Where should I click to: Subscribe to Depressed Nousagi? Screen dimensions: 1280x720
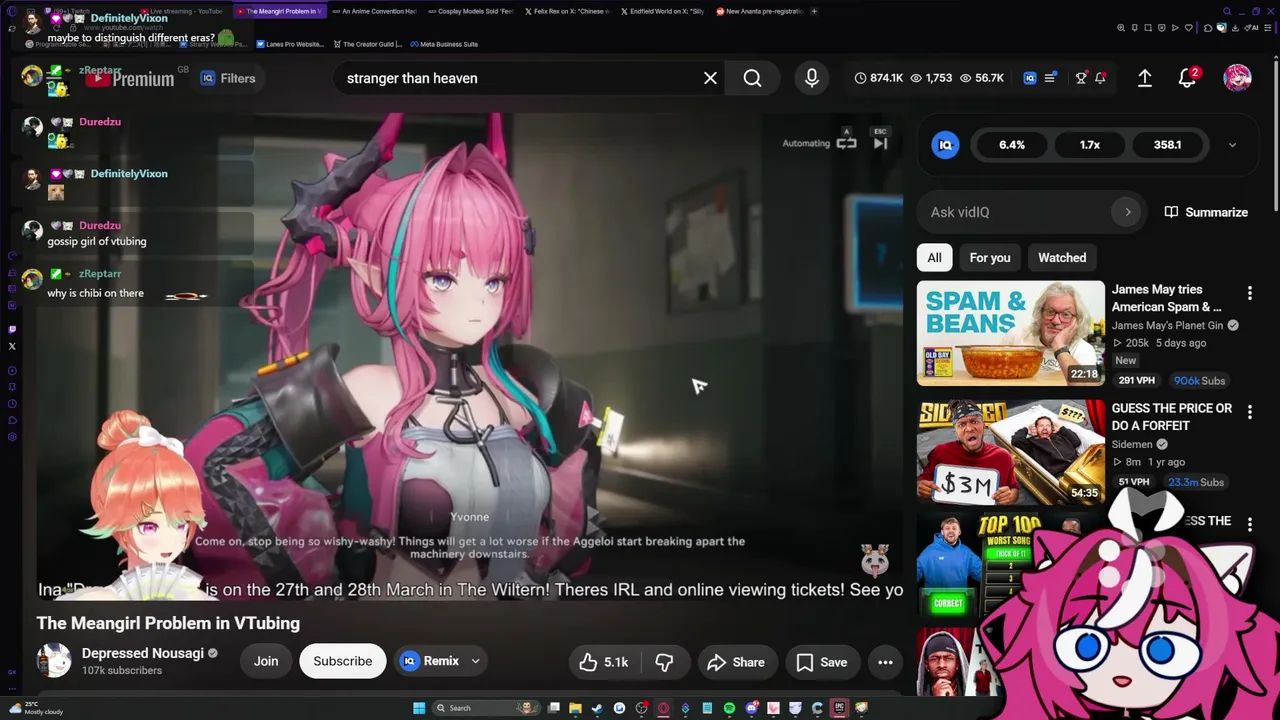pyautogui.click(x=342, y=661)
